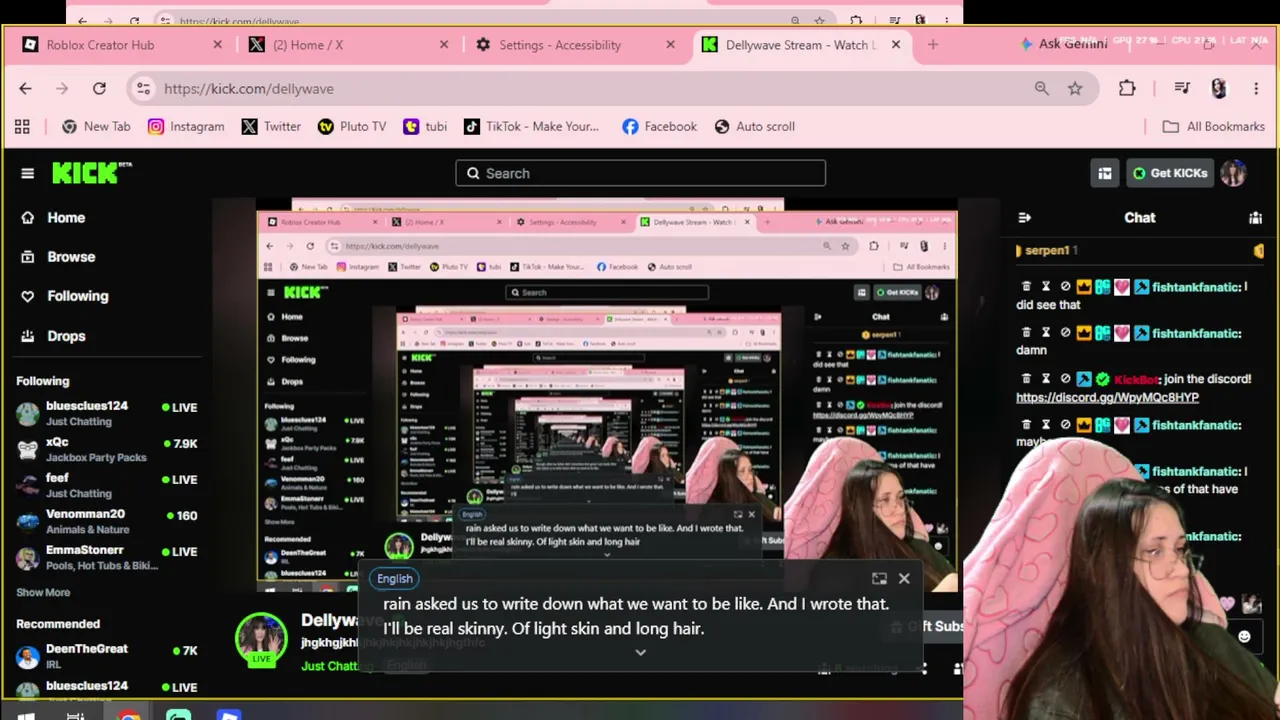View site information for kick.com
1280x720 pixels.
(144, 88)
